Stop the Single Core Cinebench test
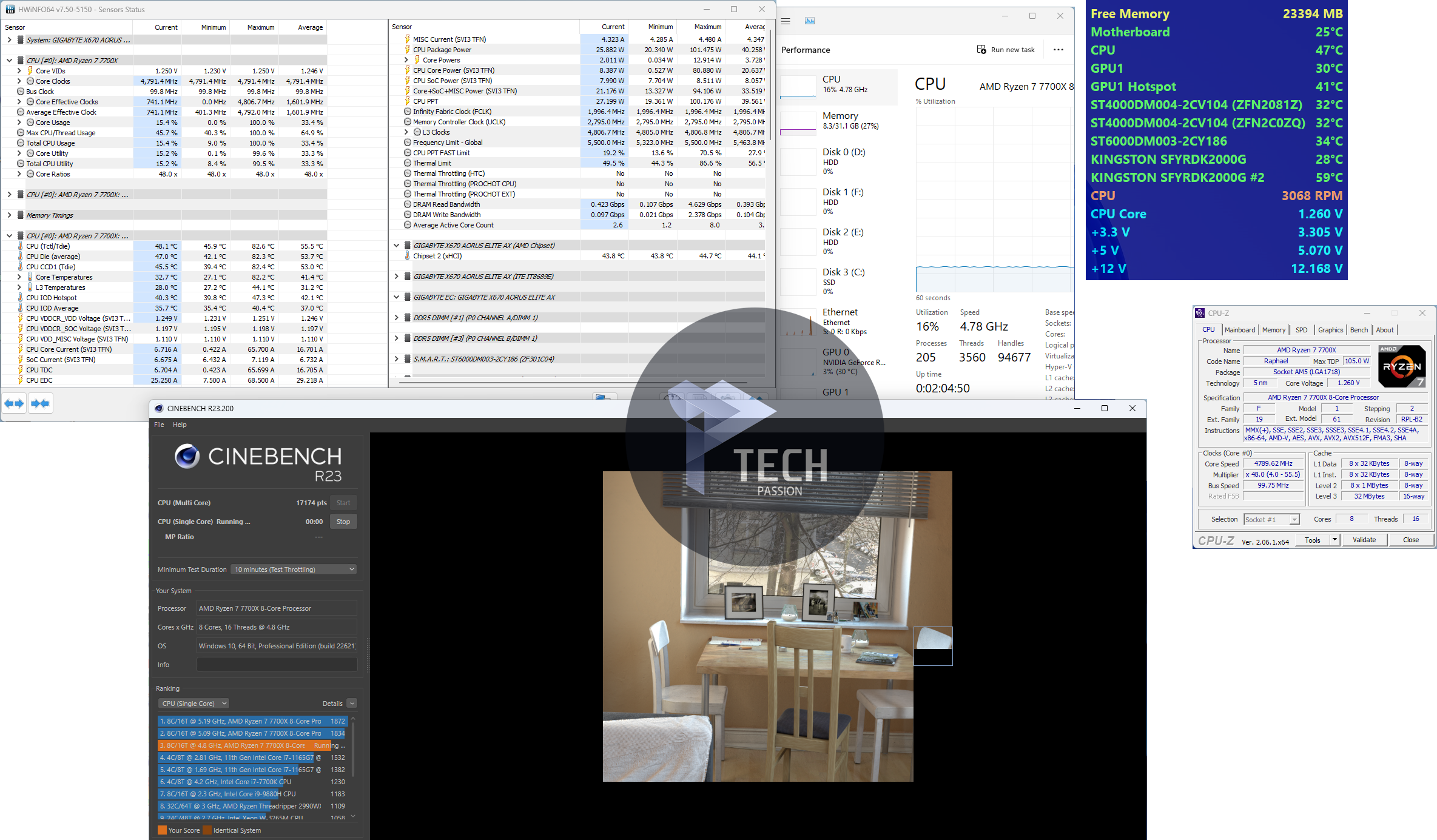Image resolution: width=1437 pixels, height=840 pixels. click(x=343, y=522)
